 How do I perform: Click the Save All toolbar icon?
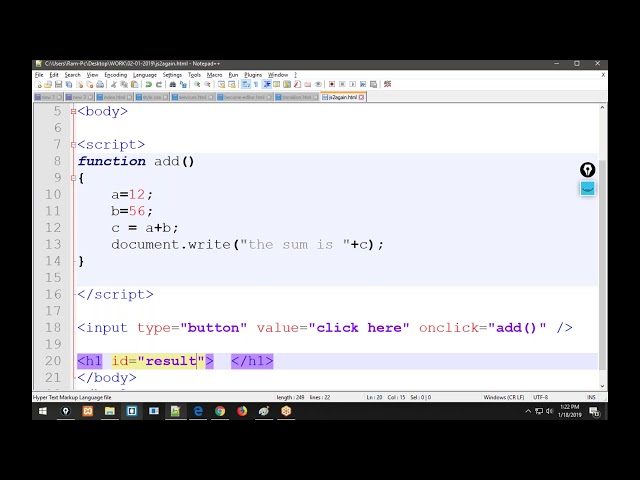[x=68, y=84]
